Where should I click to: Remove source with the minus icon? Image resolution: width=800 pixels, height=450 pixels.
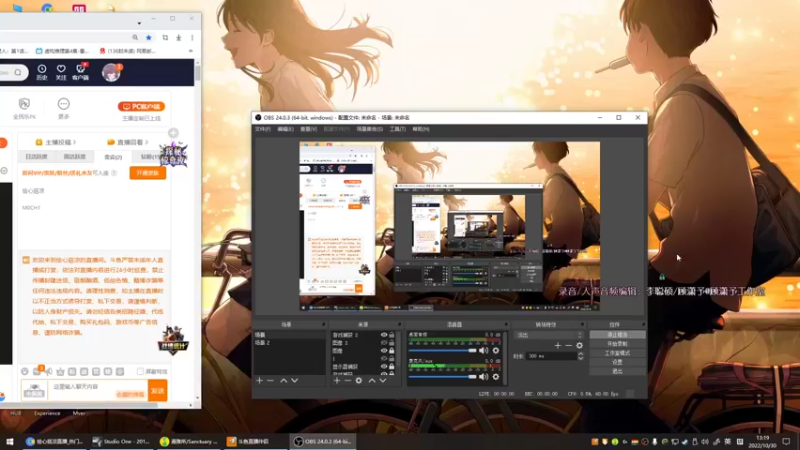347,381
